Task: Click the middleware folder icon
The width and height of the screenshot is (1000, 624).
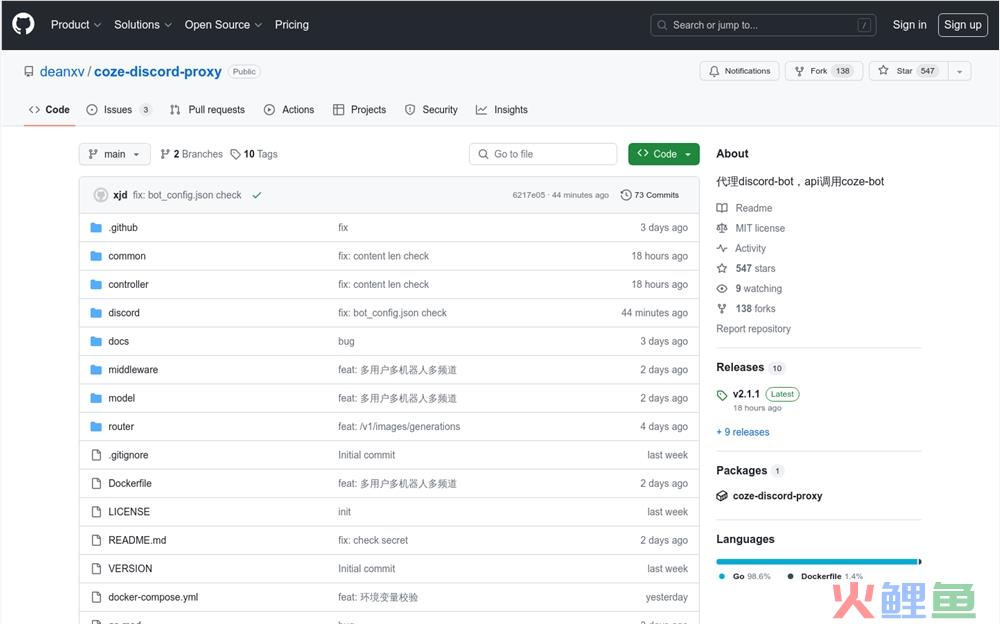Action: click(96, 369)
